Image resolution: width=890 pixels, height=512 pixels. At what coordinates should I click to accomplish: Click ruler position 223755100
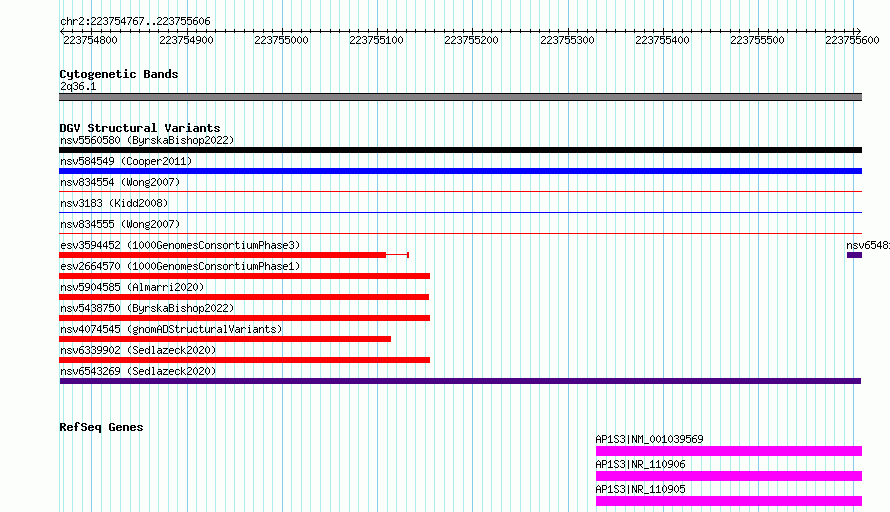pos(376,40)
